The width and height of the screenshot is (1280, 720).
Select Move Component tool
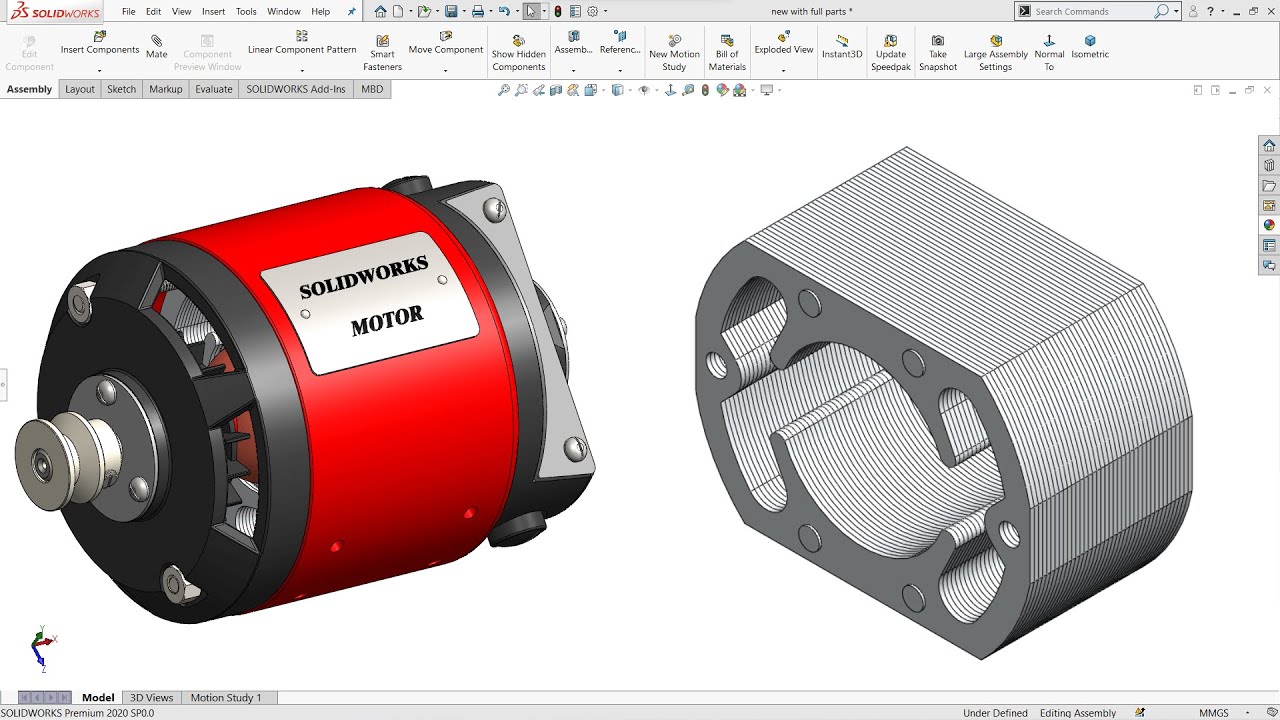point(446,43)
